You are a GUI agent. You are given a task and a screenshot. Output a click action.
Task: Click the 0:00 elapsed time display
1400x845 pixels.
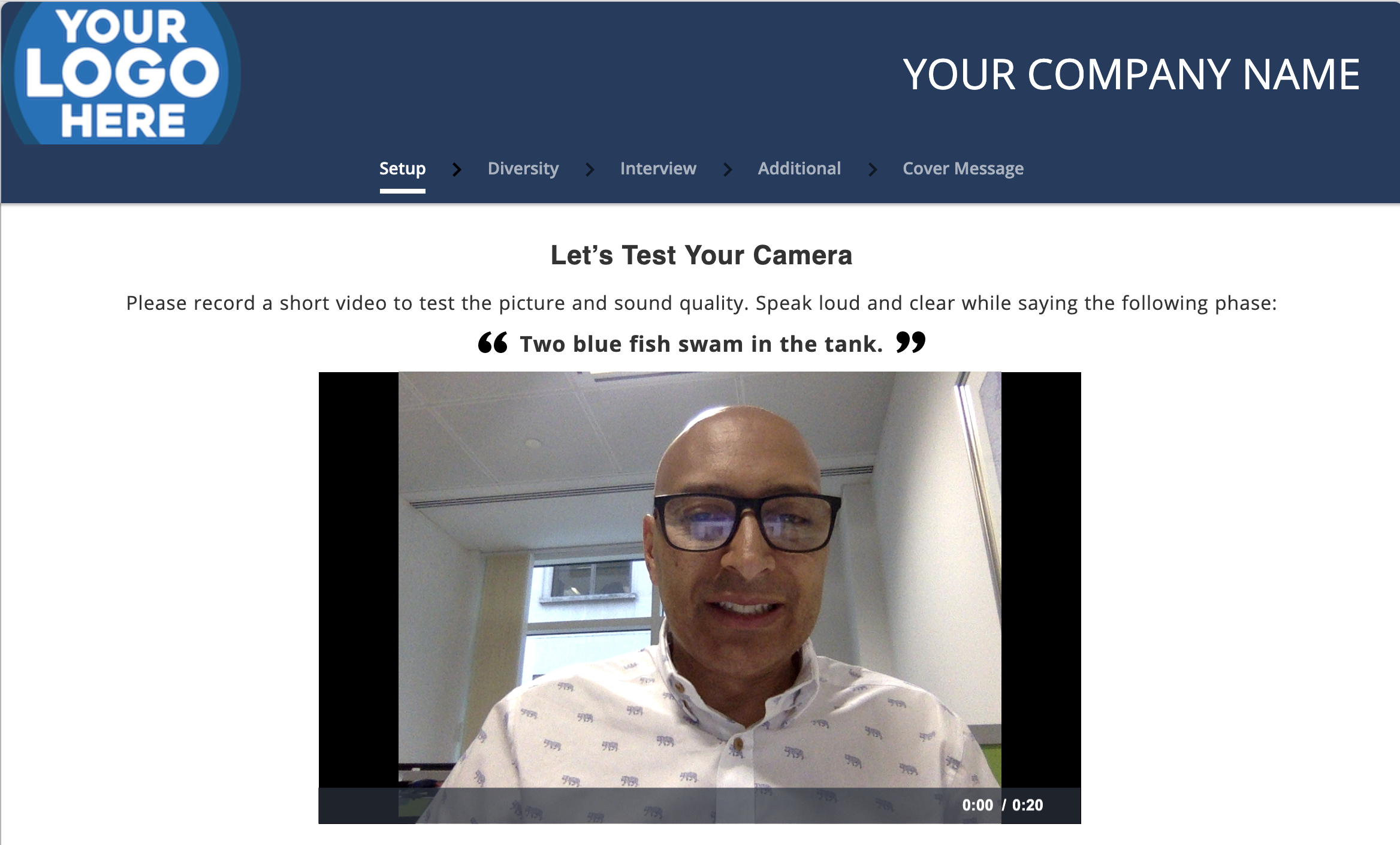(x=977, y=805)
